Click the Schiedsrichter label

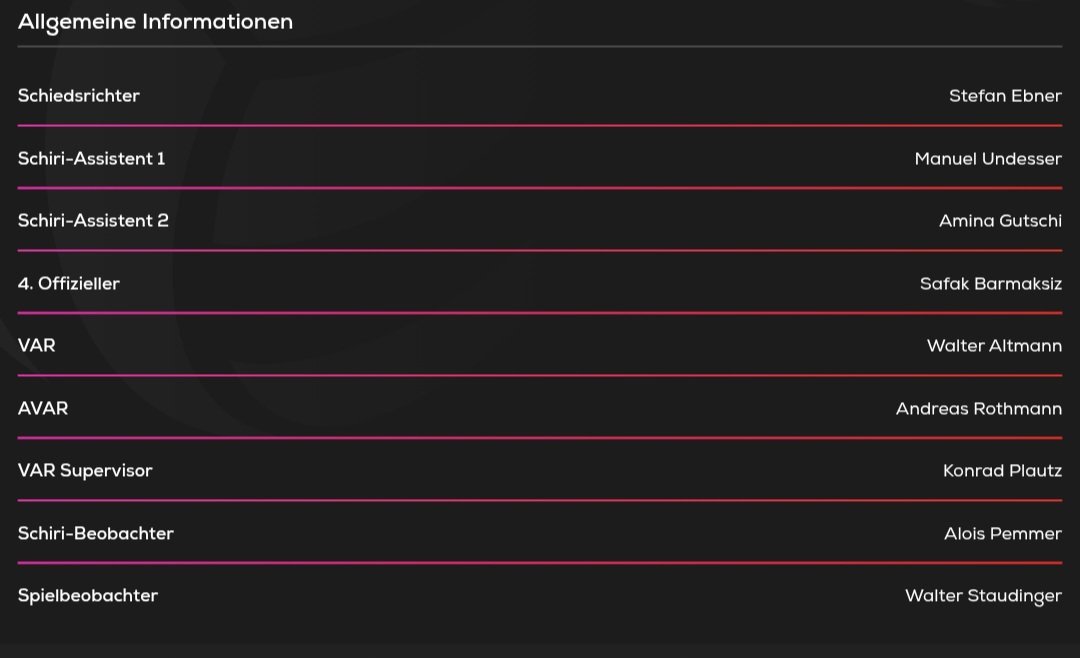(x=79, y=96)
